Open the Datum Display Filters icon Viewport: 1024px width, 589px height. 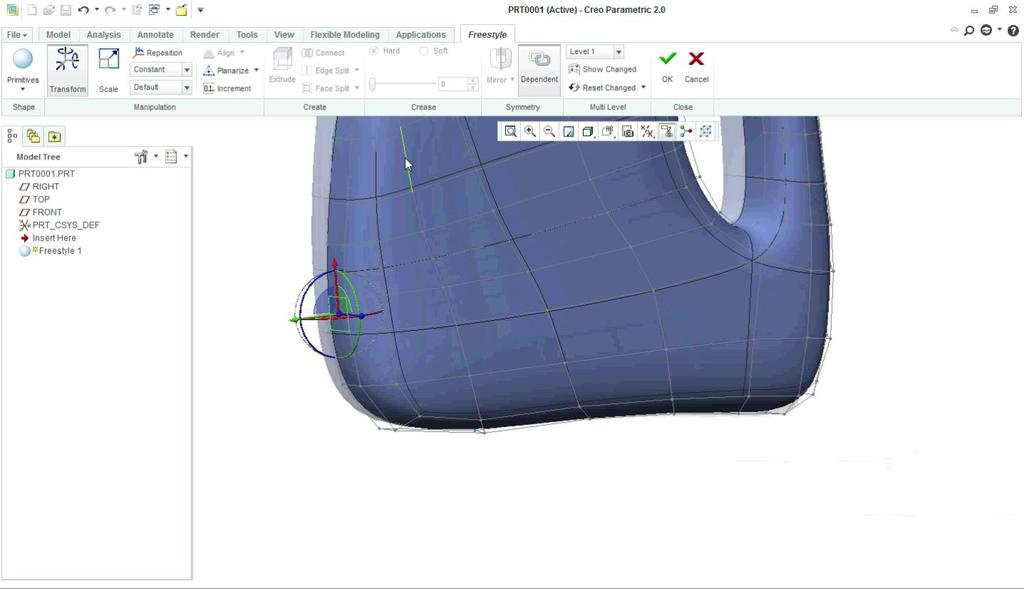point(647,131)
